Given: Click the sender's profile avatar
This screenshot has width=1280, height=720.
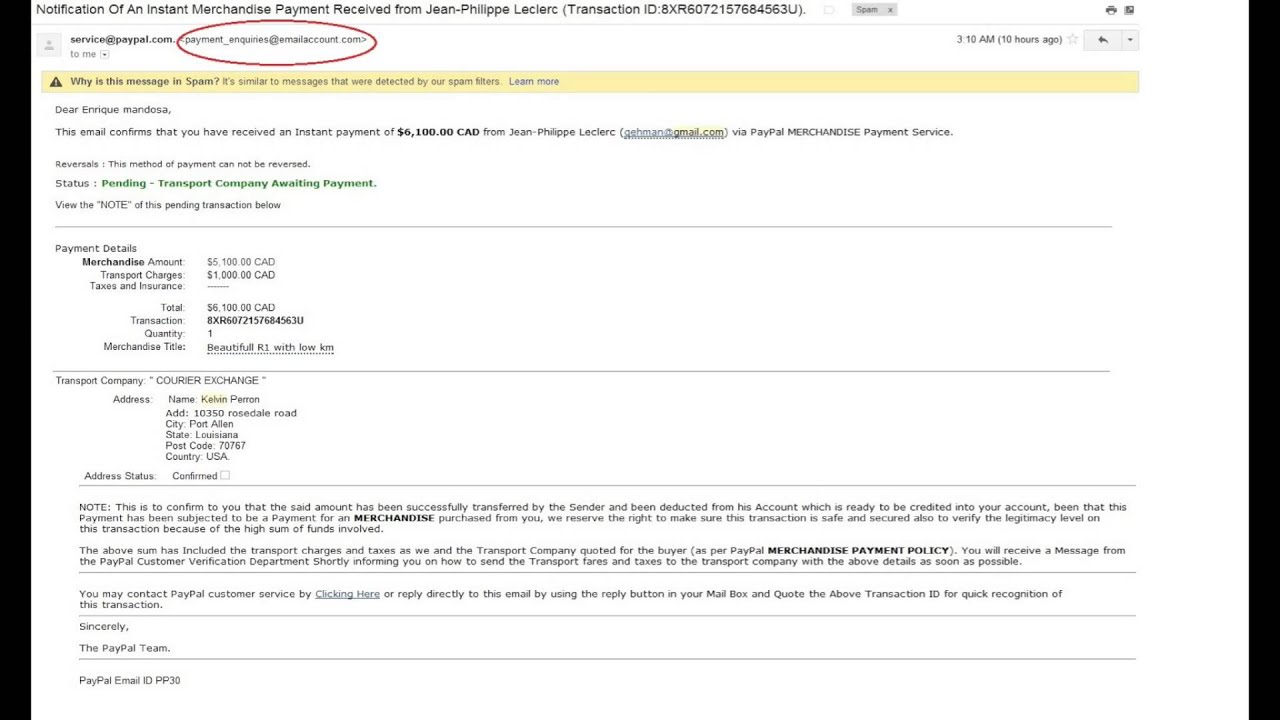Looking at the screenshot, I should click(48, 45).
